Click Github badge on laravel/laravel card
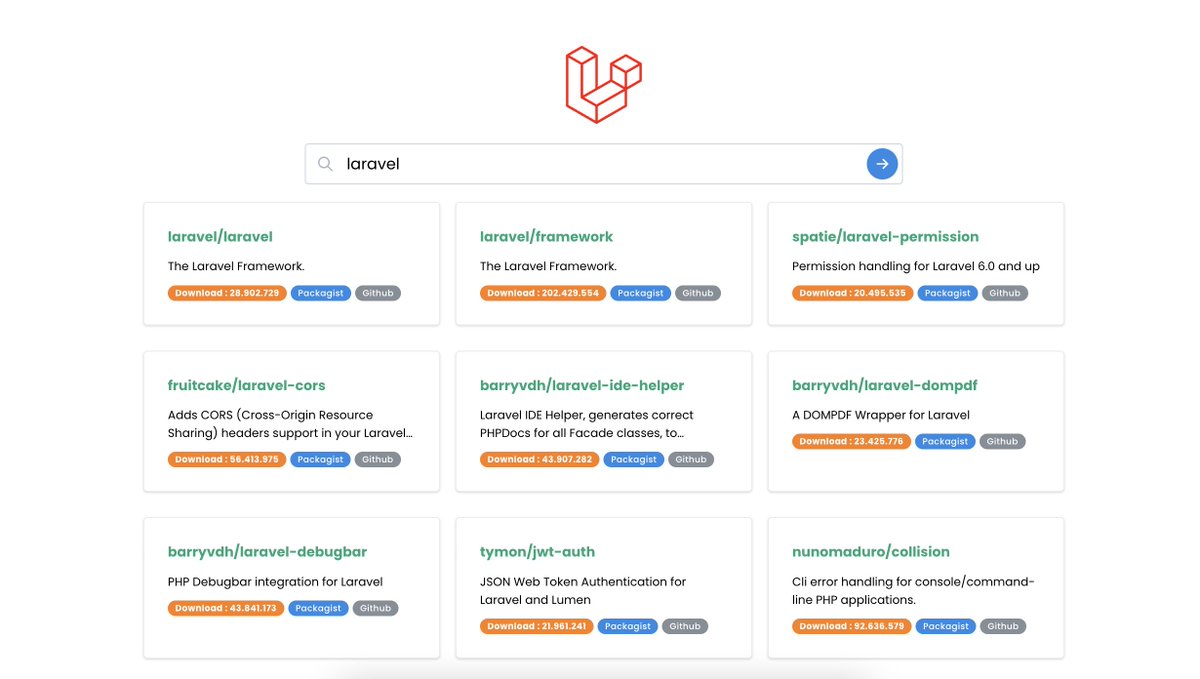 tap(378, 293)
